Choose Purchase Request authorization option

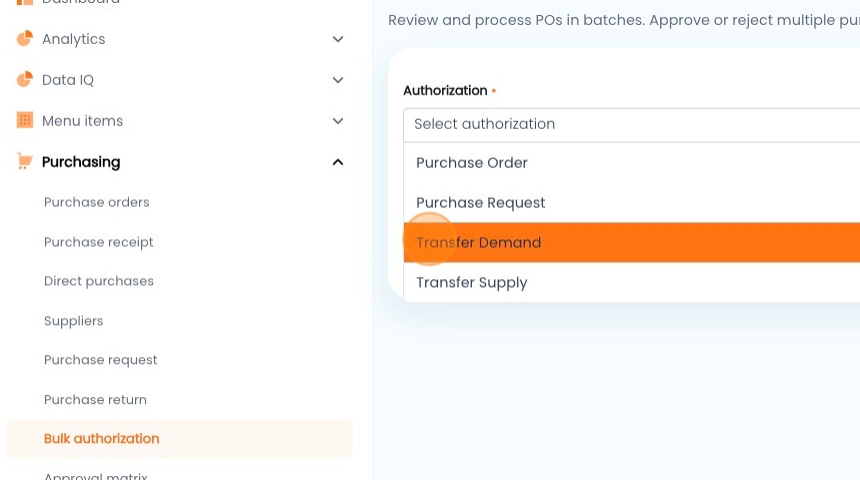pos(631,203)
